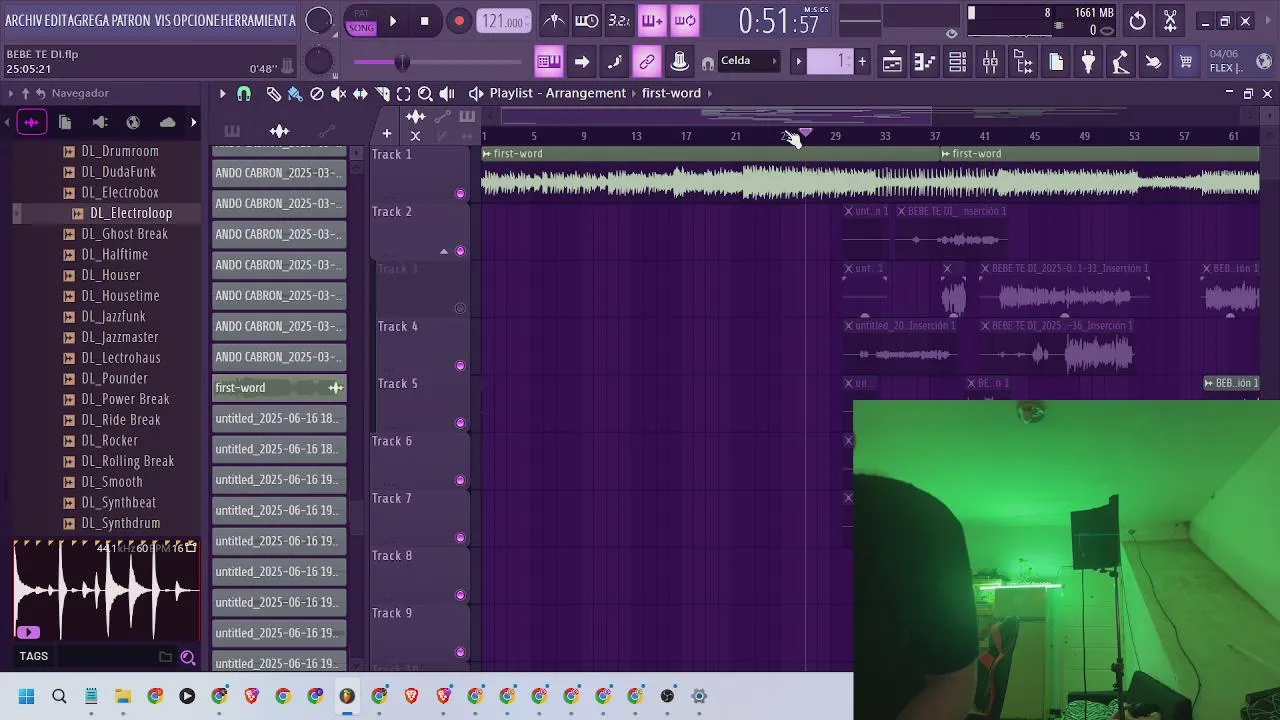Click the browser search magnifier near TAGS
This screenshot has width=1280, height=720.
[x=188, y=657]
